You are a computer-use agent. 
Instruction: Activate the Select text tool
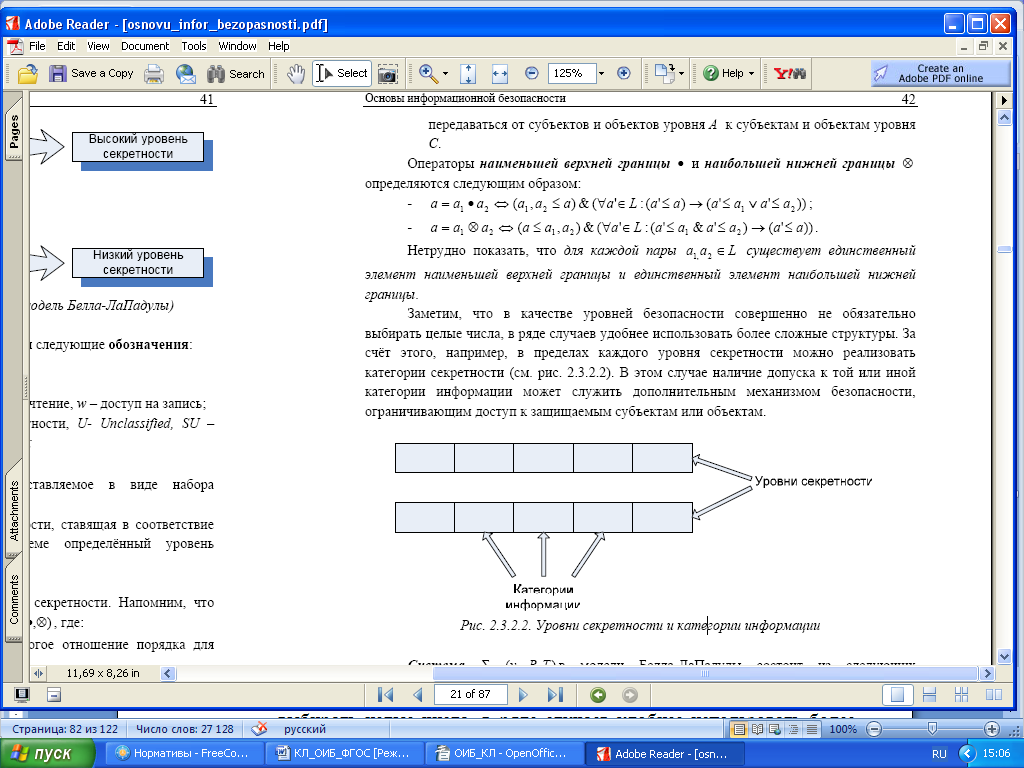click(x=342, y=74)
